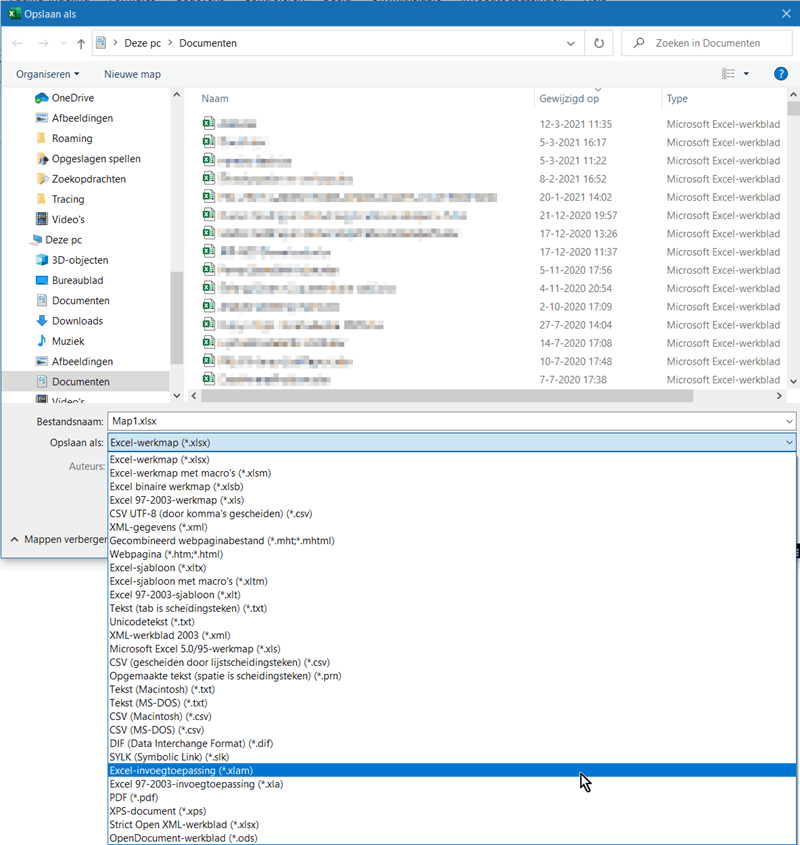Image resolution: width=800 pixels, height=845 pixels.
Task: Open the Organiseren dropdown menu
Action: (47, 74)
